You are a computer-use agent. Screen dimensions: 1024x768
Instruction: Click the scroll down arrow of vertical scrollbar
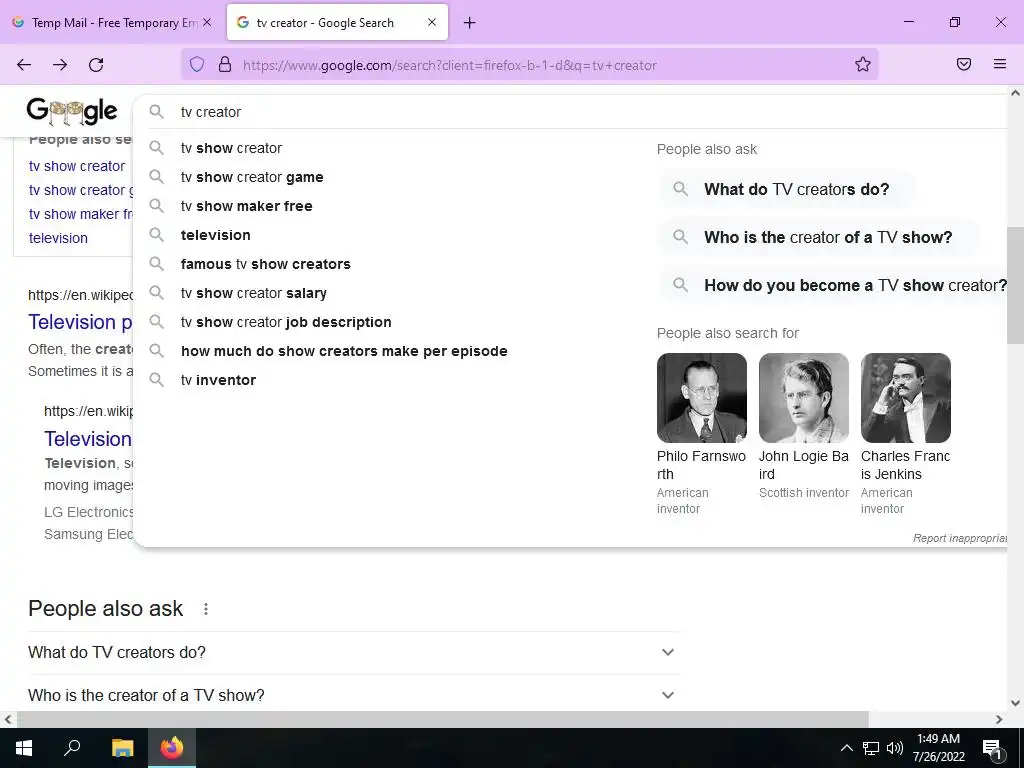coord(1015,703)
